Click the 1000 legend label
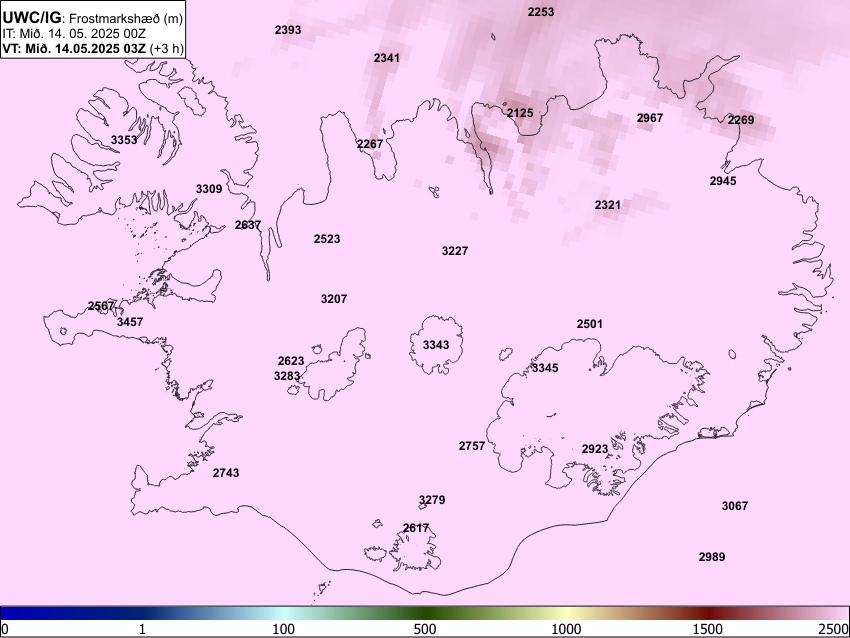This screenshot has height=638, width=850. coord(566,629)
